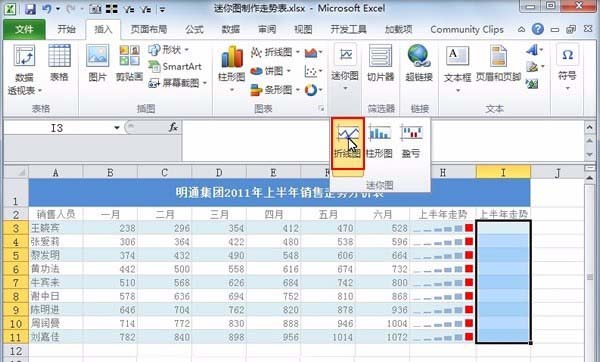Insert a Column chart (柱形图)
This screenshot has width=600, height=362.
click(231, 68)
